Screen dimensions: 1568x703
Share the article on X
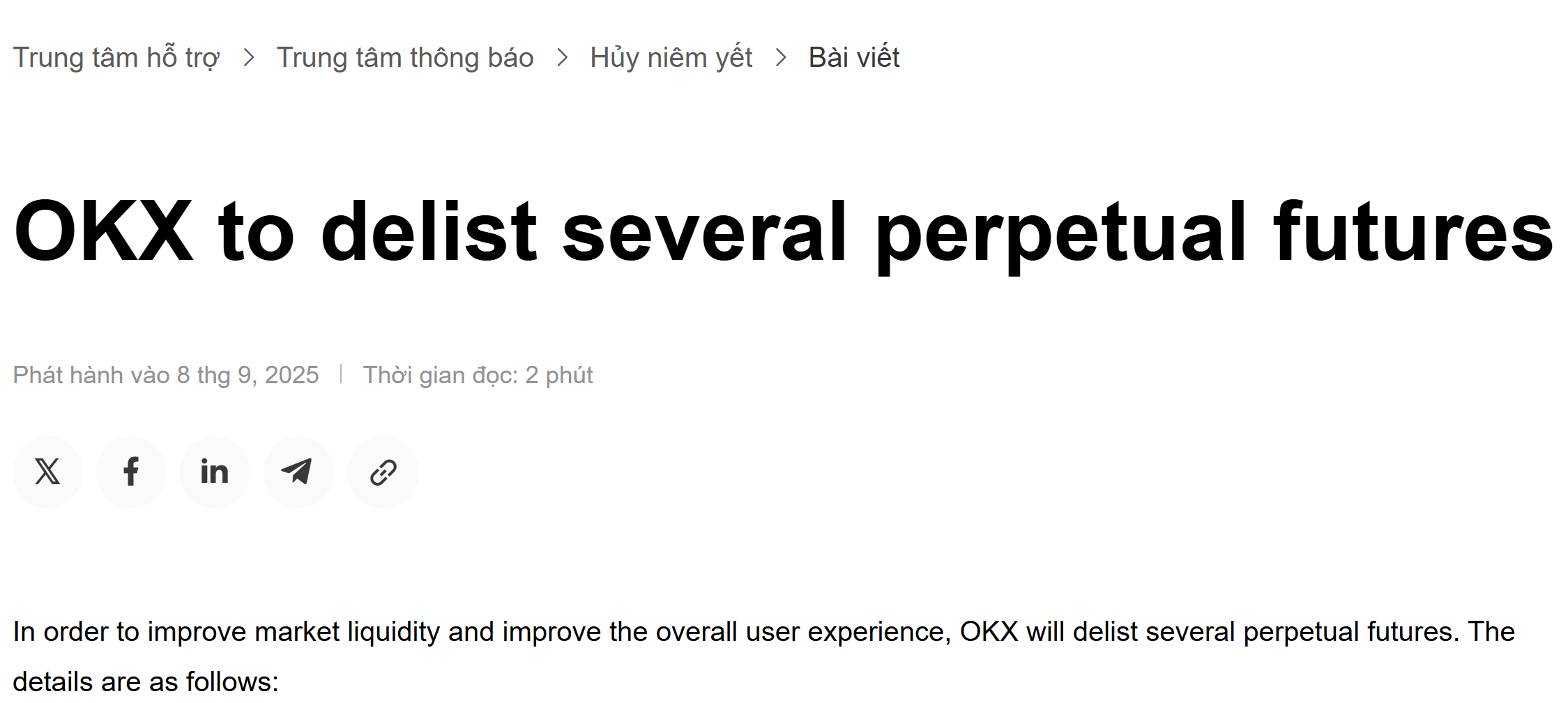(x=47, y=472)
